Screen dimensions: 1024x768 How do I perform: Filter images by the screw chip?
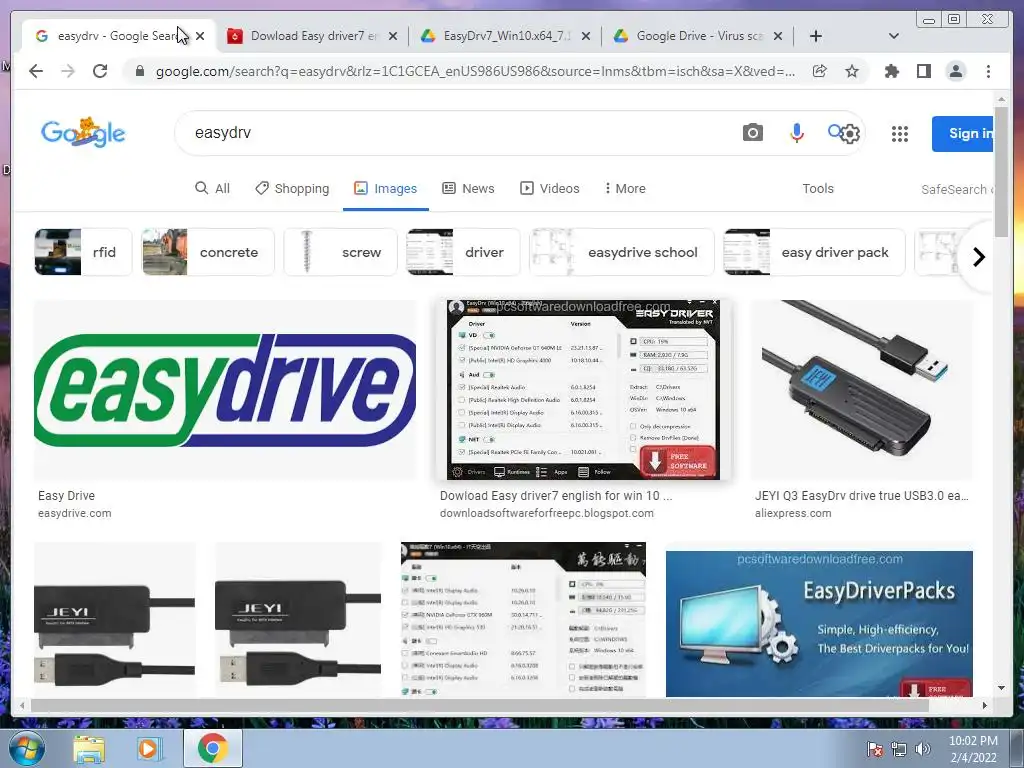pyautogui.click(x=340, y=252)
